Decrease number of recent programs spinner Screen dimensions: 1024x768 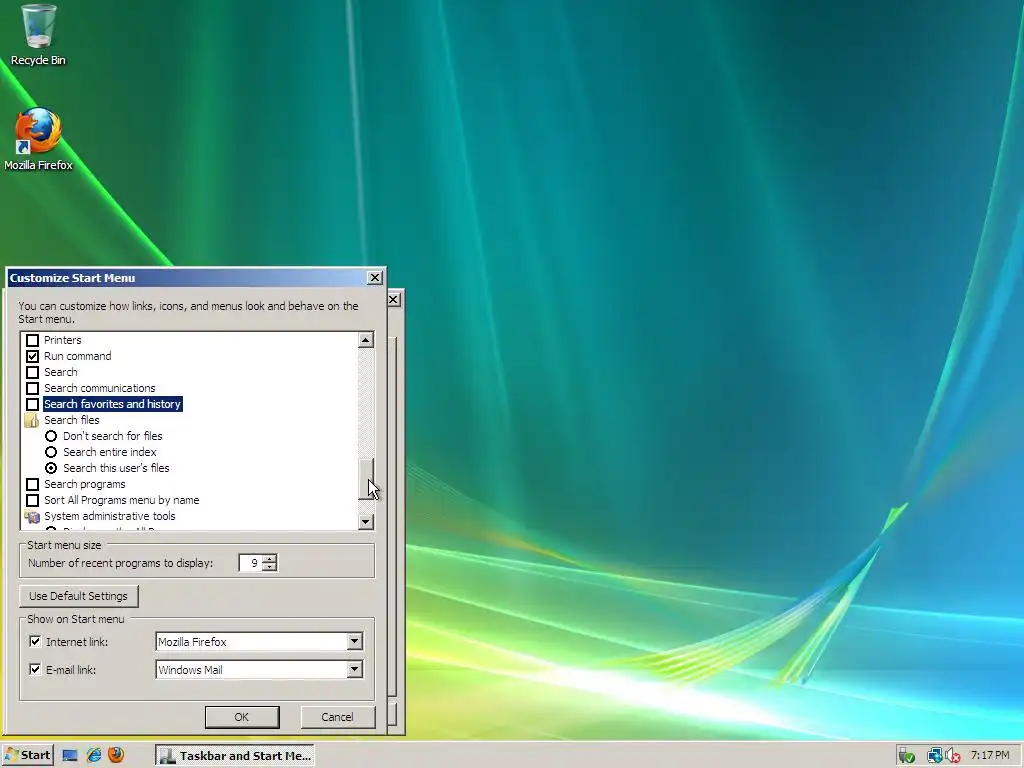click(x=270, y=567)
